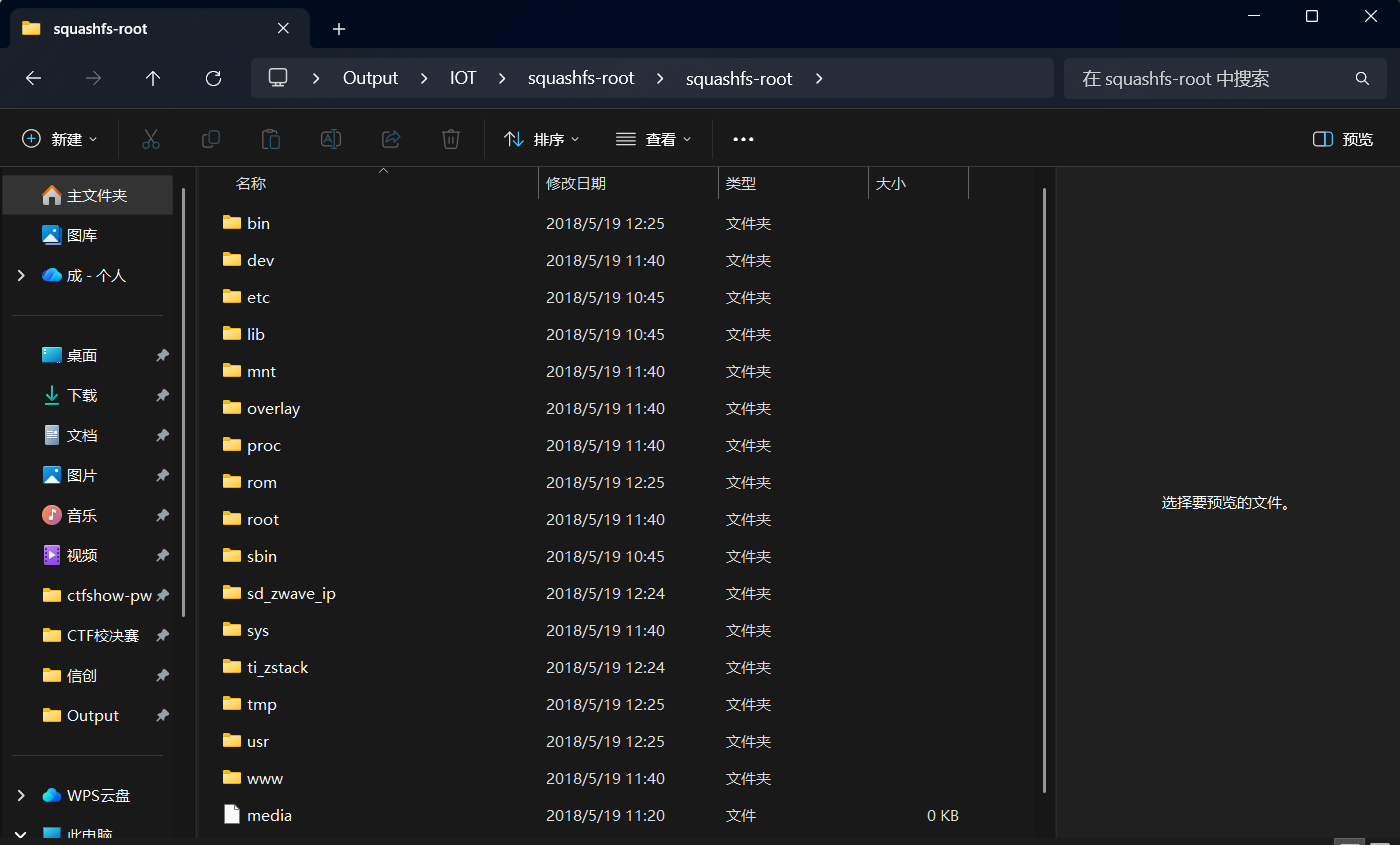Click the Cut scissors icon

click(x=151, y=139)
